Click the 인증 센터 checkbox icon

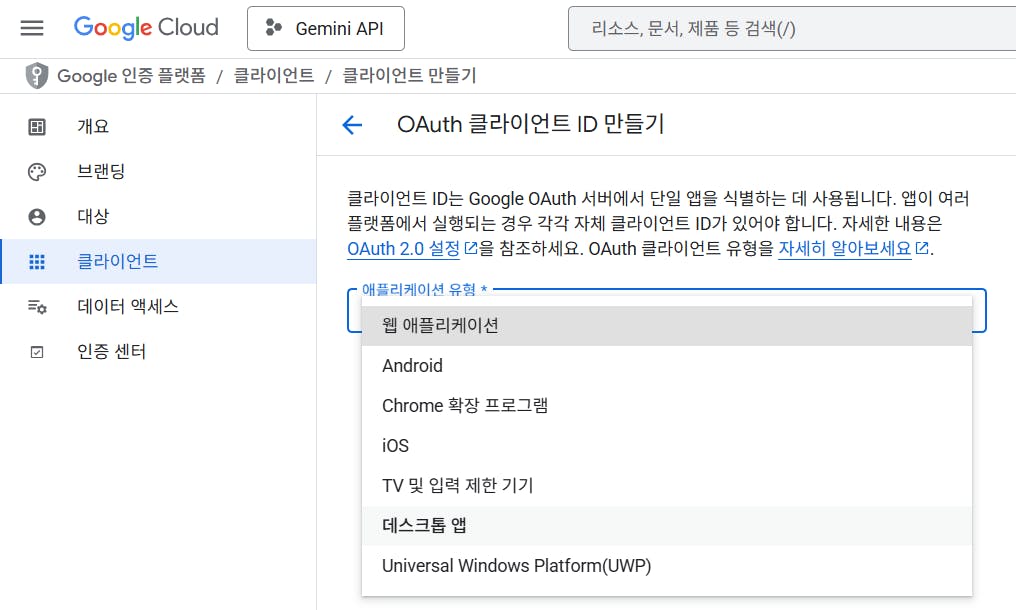pyautogui.click(x=37, y=352)
